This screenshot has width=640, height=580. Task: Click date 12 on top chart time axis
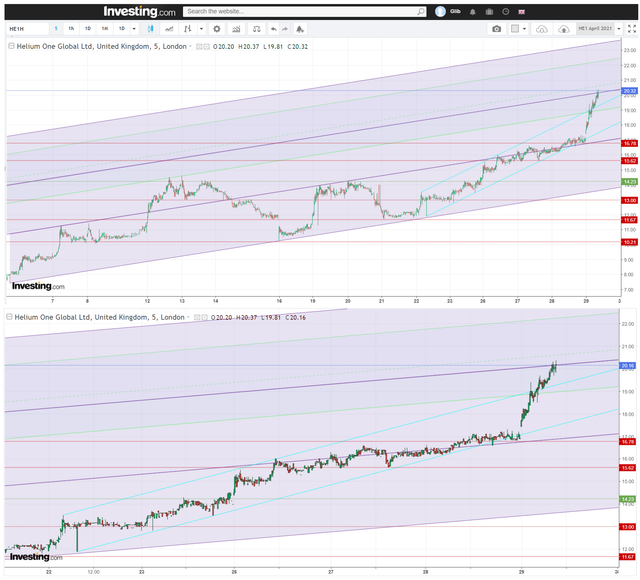(147, 301)
